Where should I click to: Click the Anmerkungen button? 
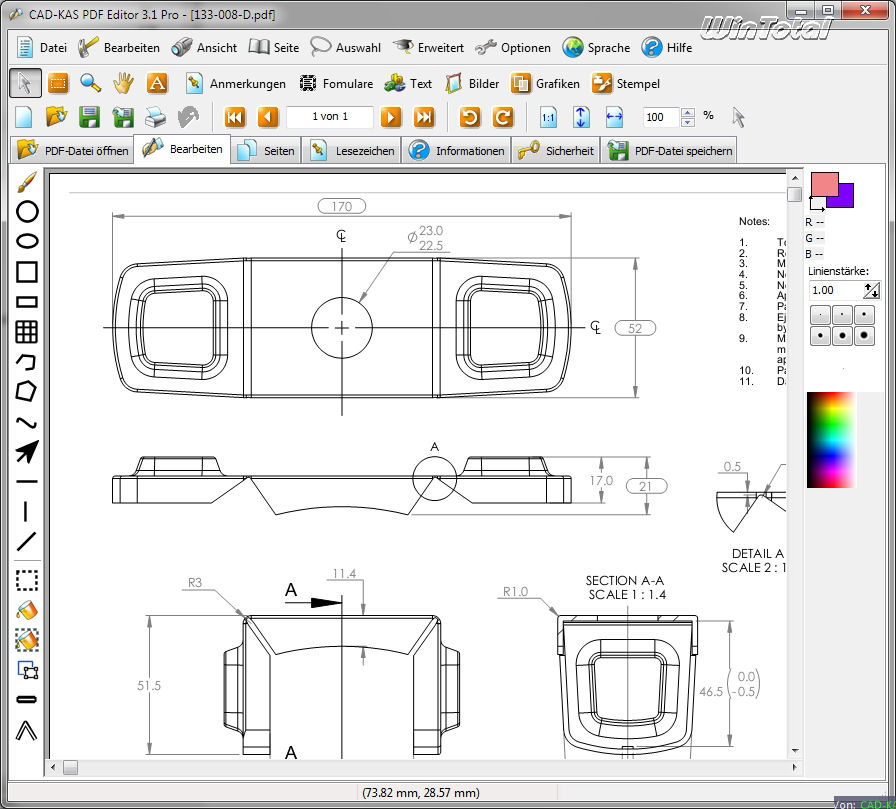236,84
